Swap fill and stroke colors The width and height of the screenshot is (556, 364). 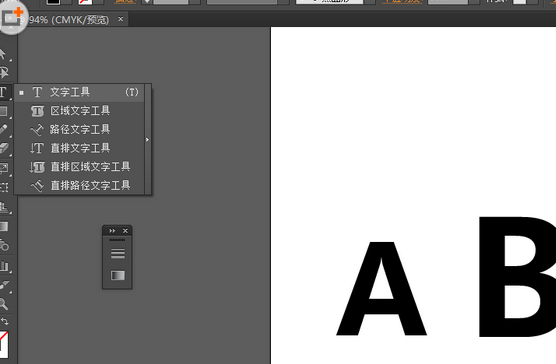point(5,321)
